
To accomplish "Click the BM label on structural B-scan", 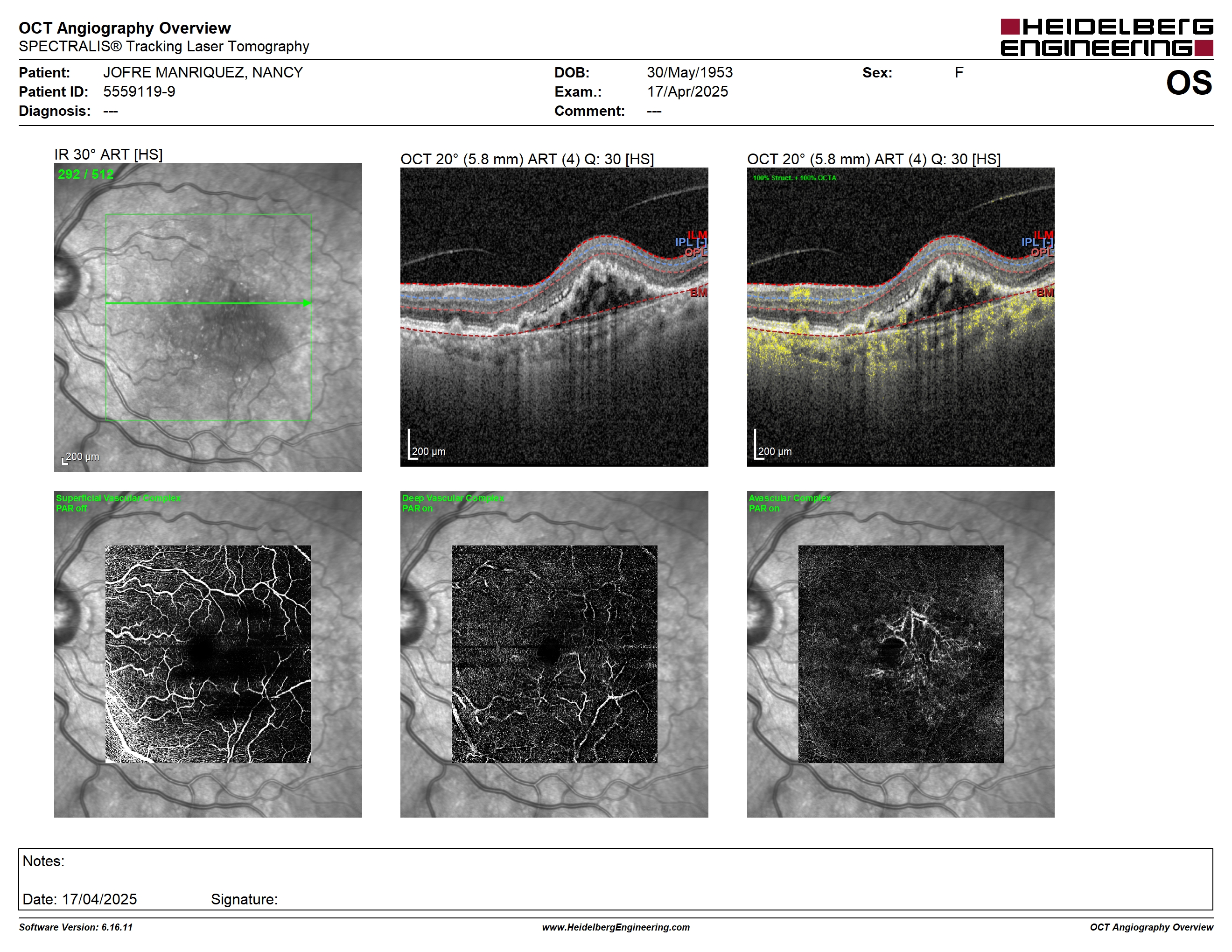I will [698, 293].
